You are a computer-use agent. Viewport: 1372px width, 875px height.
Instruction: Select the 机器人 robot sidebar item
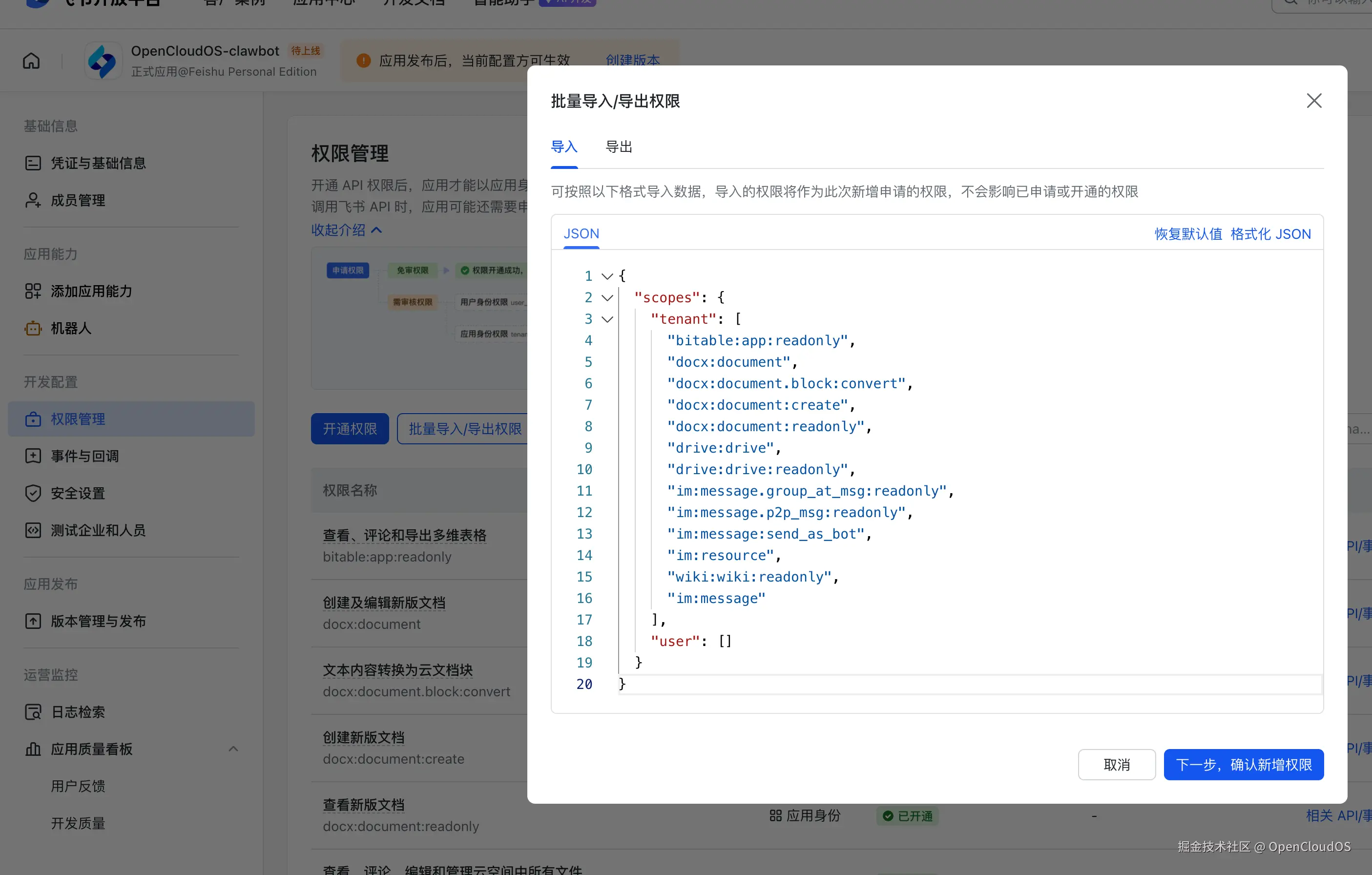[x=71, y=328]
